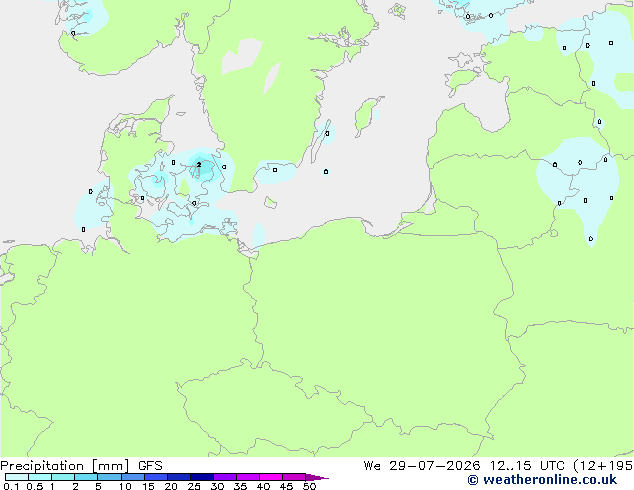Screen dimensions: 634x490
Task: Click legend label "40"
Action: pos(263,486)
